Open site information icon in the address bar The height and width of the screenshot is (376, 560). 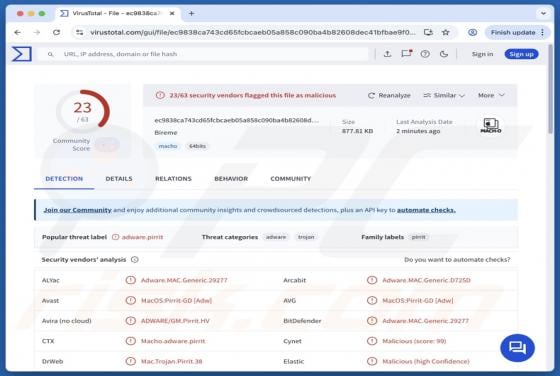(x=80, y=32)
